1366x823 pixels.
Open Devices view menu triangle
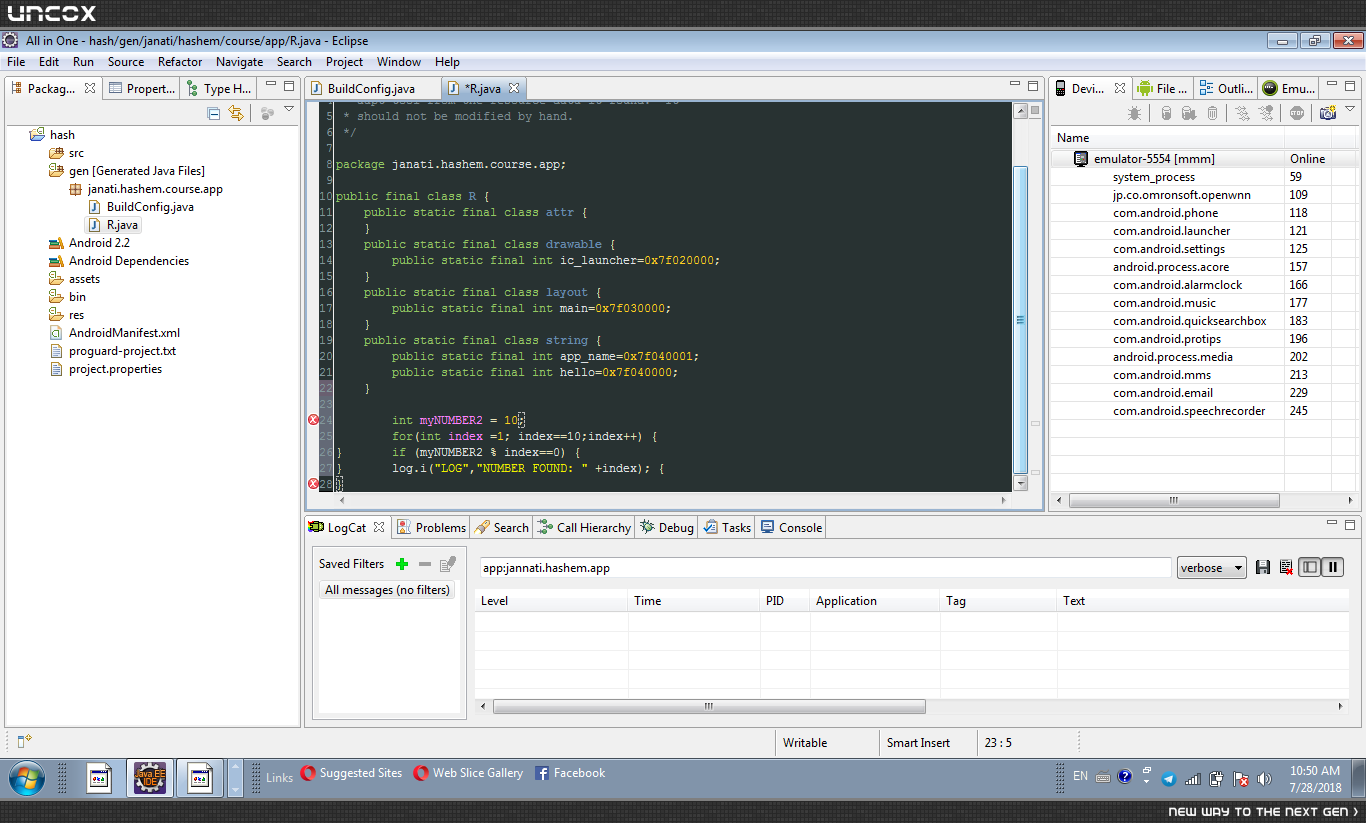click(1350, 109)
